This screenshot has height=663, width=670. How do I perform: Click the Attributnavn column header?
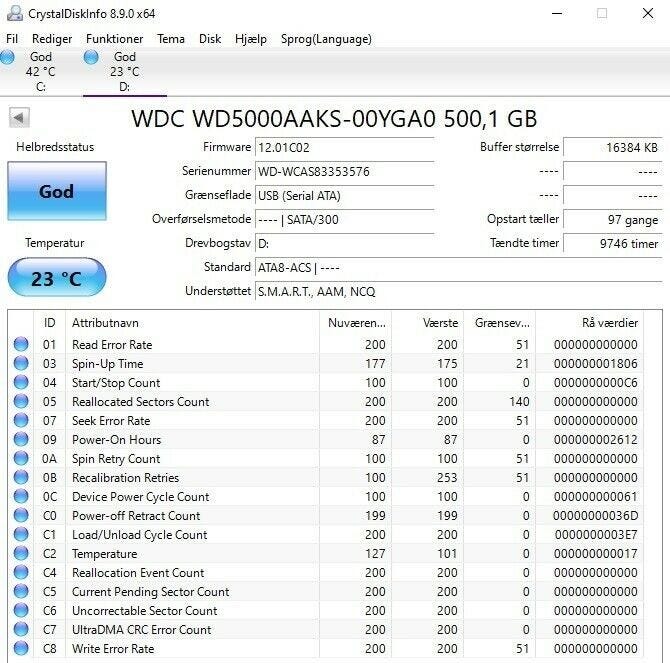point(192,323)
